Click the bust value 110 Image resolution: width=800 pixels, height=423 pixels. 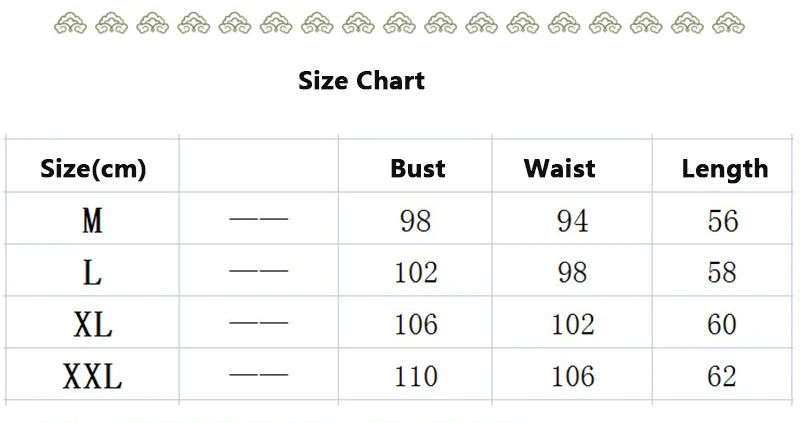[x=415, y=376]
